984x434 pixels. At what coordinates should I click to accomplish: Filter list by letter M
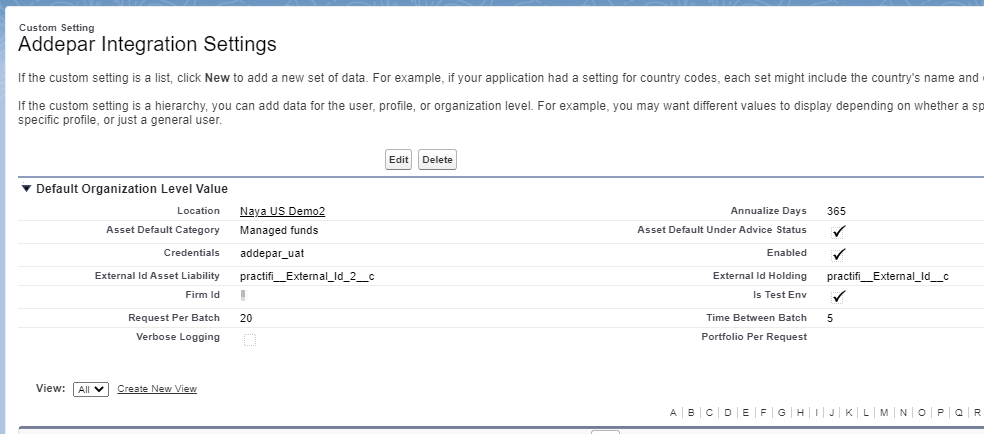(884, 413)
